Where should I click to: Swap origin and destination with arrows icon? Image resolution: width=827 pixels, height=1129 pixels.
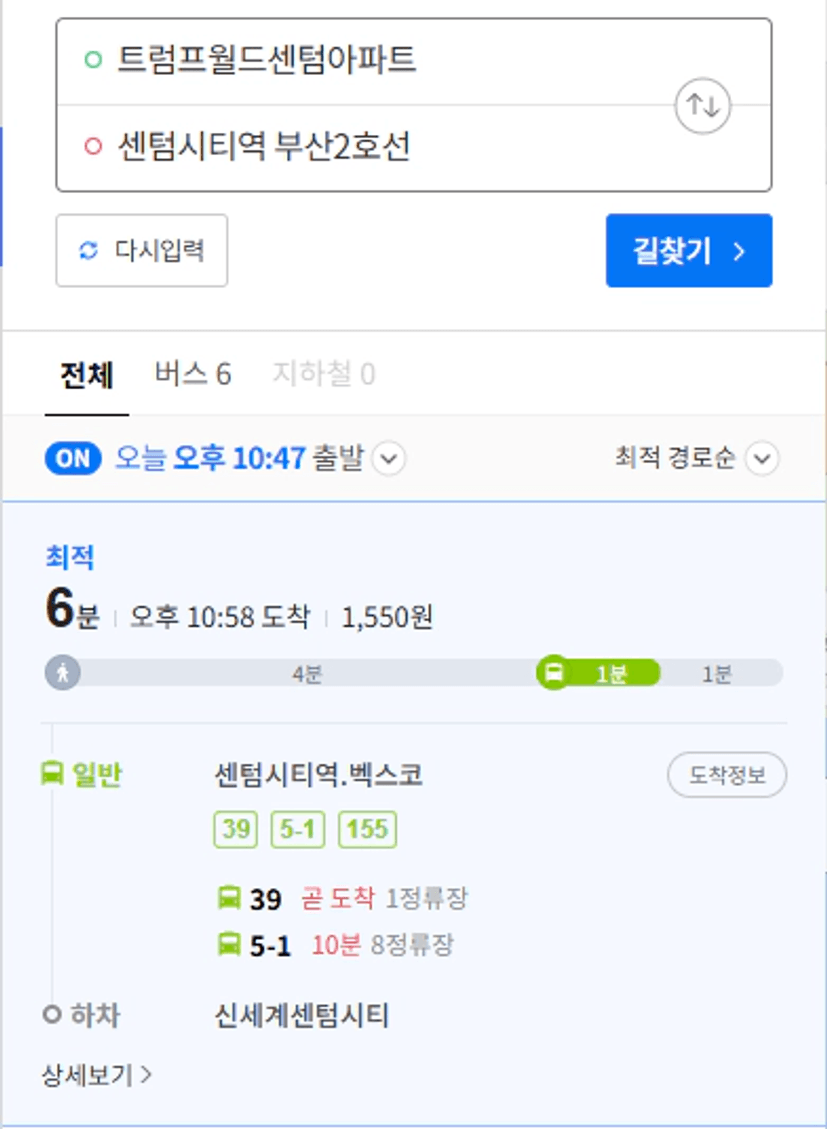[x=702, y=106]
